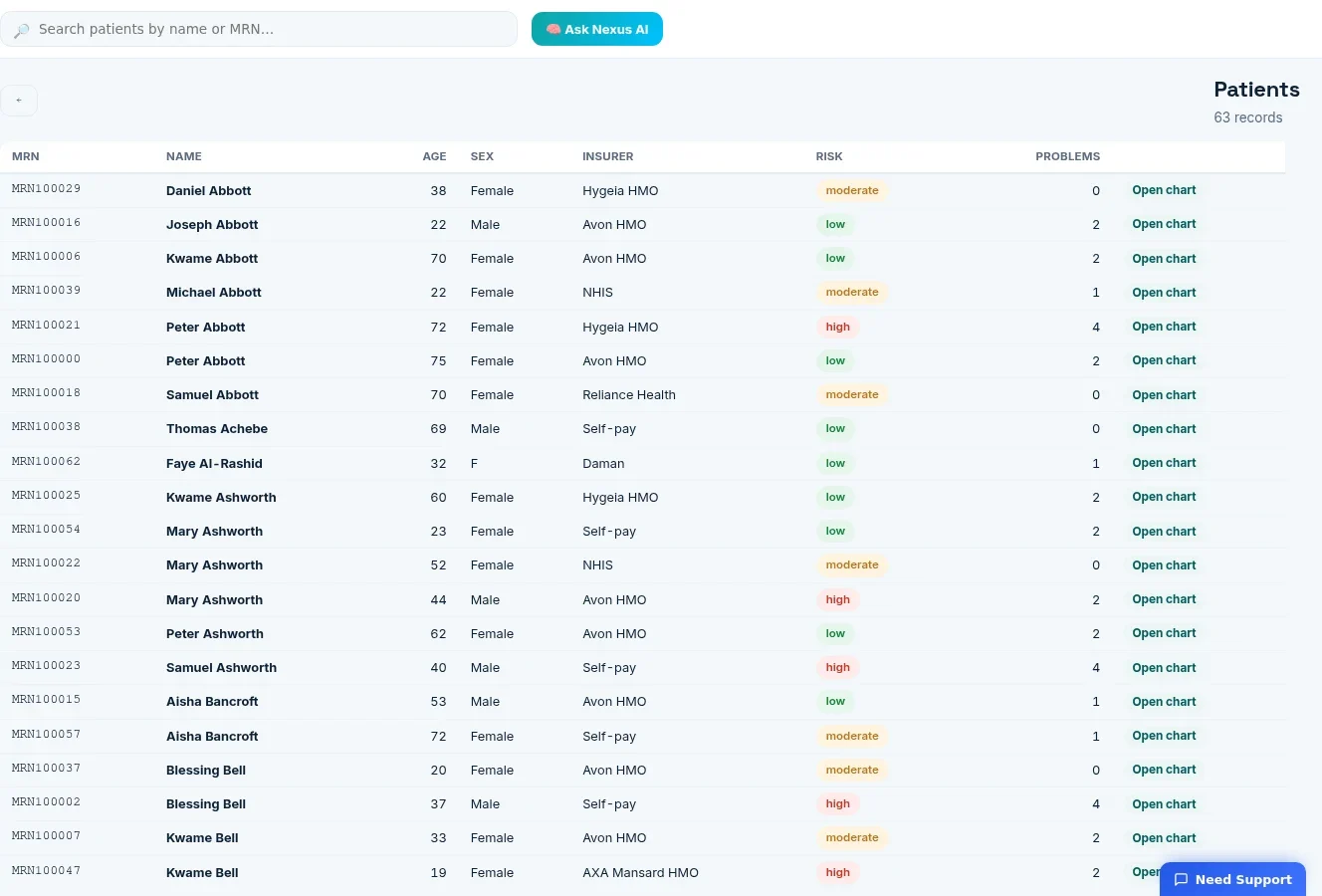This screenshot has height=896, width=1322.
Task: Focus the patient search field
Action: [259, 29]
